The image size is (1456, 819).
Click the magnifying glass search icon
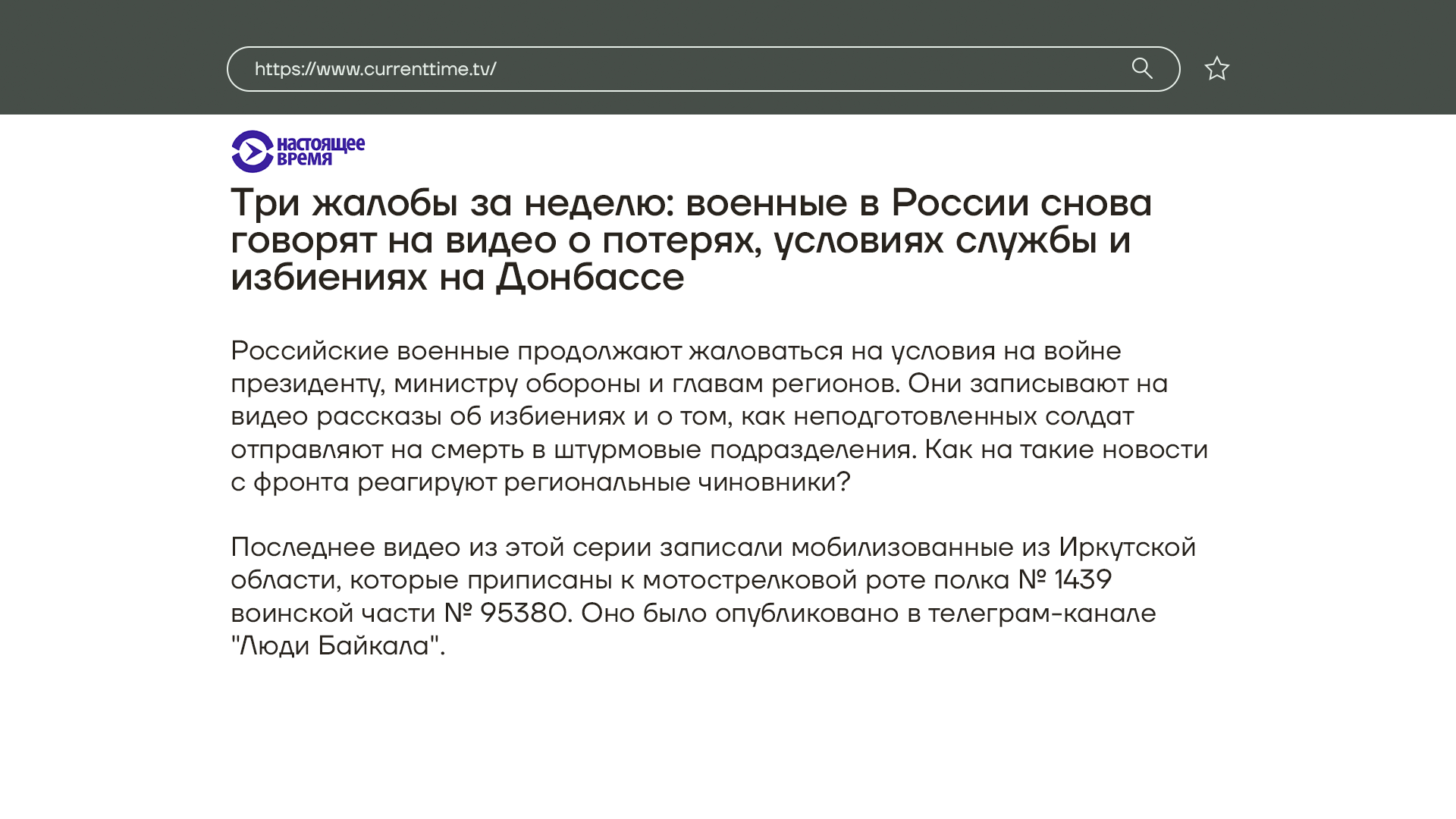tap(1142, 69)
